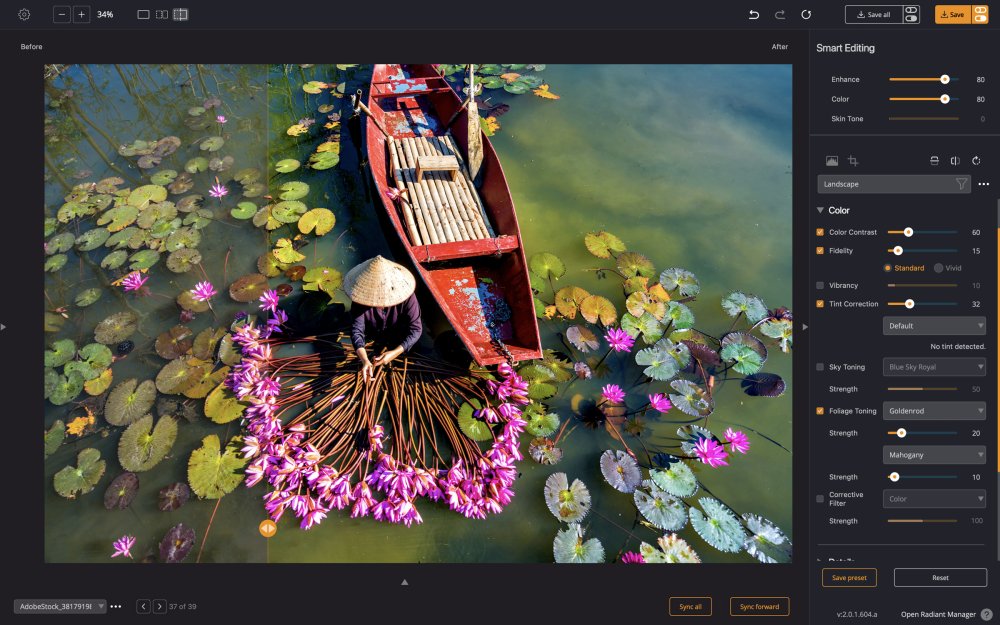The image size is (1000, 625).
Task: Adjust the Goldenrod Strength slider handle
Action: [x=901, y=433]
